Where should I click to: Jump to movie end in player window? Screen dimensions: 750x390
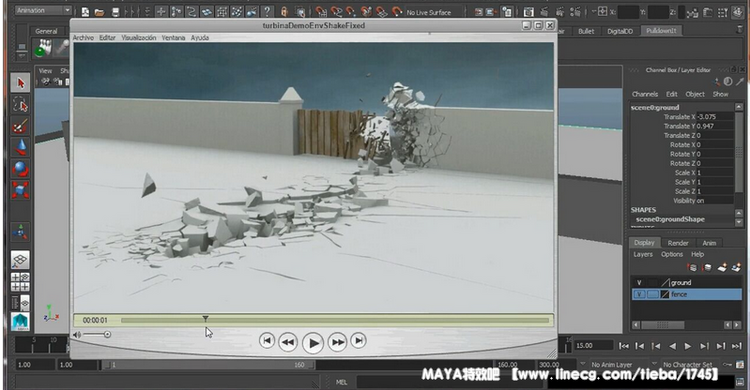tap(359, 340)
